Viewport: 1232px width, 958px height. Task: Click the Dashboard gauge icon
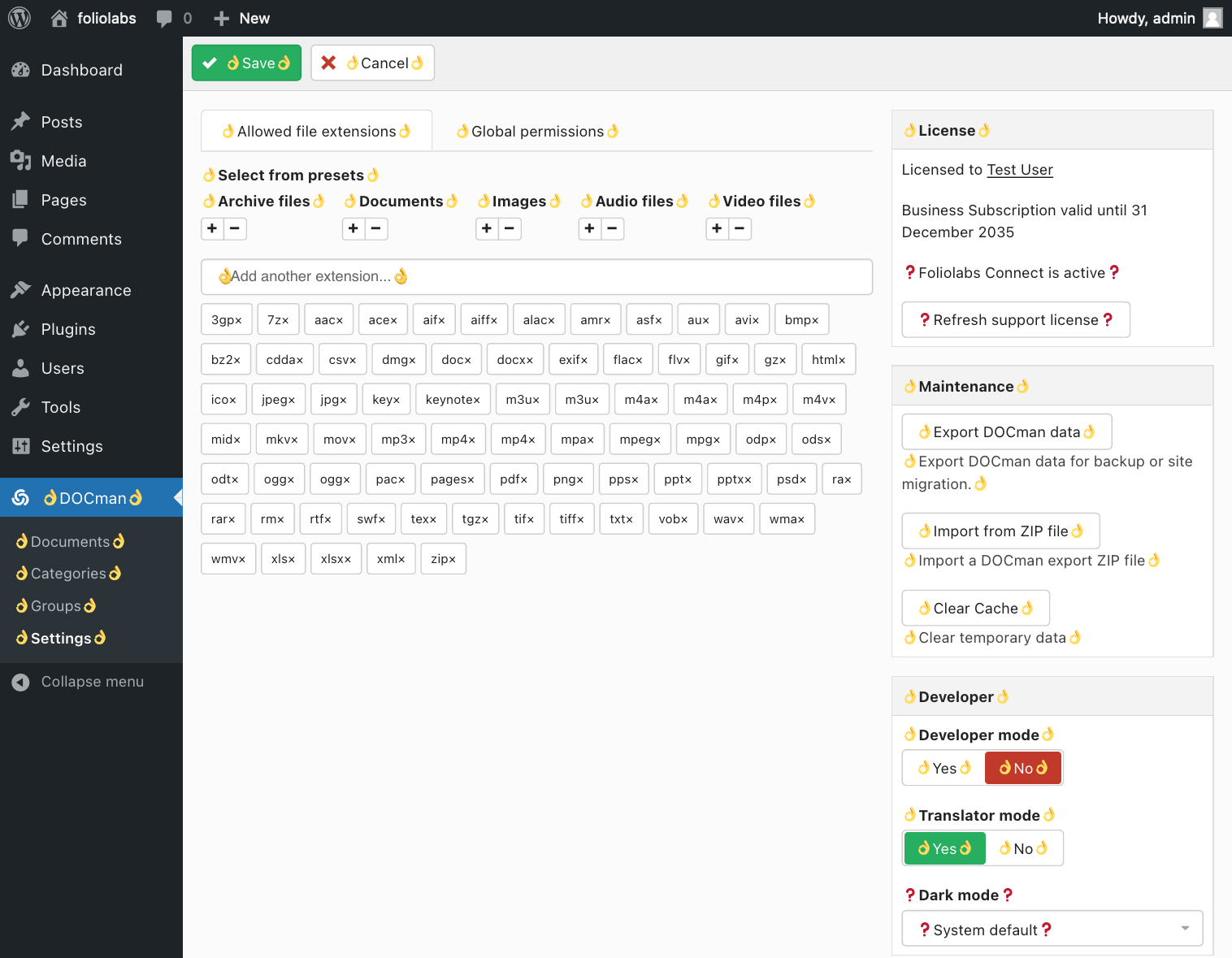click(x=21, y=70)
